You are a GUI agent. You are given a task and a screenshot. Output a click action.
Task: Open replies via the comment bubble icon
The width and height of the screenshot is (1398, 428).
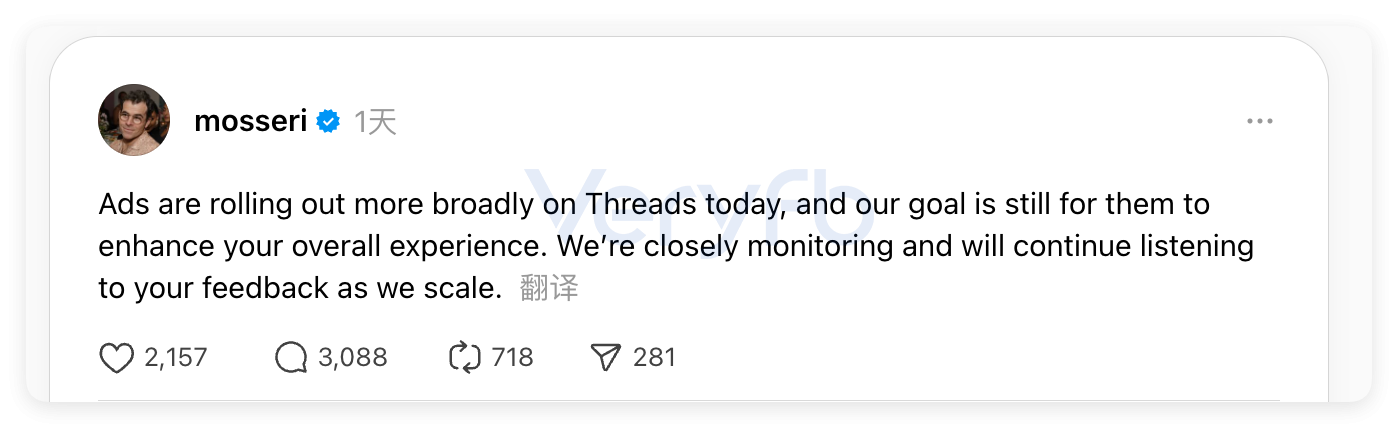[x=291, y=358]
